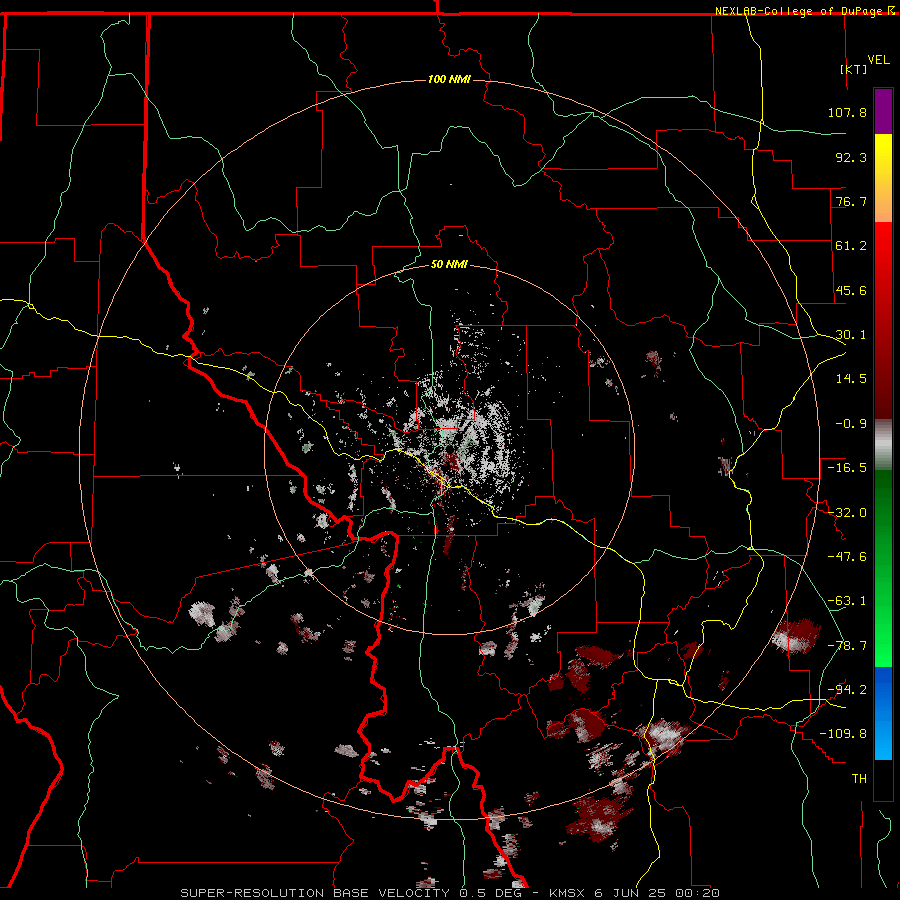
Task: Click the "TH" label at legend bottom
Action: [x=859, y=779]
